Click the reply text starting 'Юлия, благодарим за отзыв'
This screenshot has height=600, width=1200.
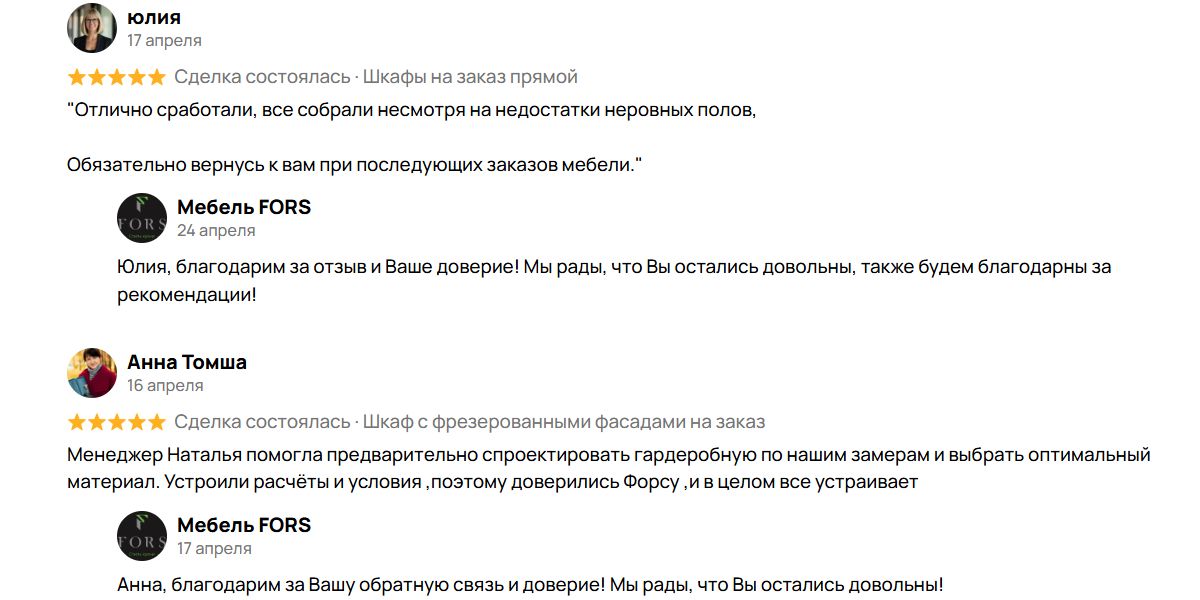614,282
